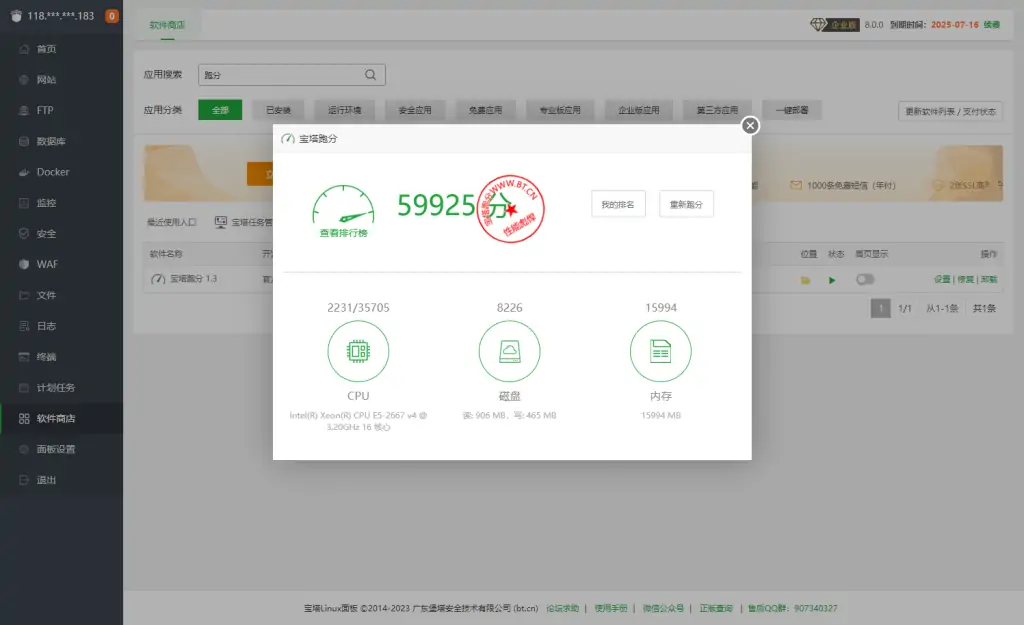This screenshot has width=1024, height=625.
Task: Click the CPU chip icon
Action: [x=358, y=351]
